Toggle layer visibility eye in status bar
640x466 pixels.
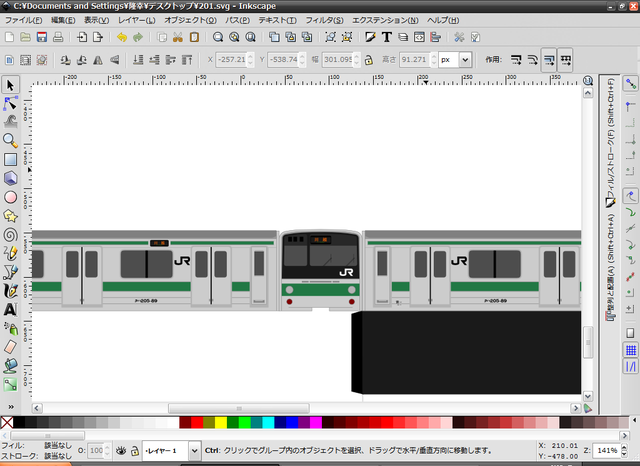(x=120, y=451)
